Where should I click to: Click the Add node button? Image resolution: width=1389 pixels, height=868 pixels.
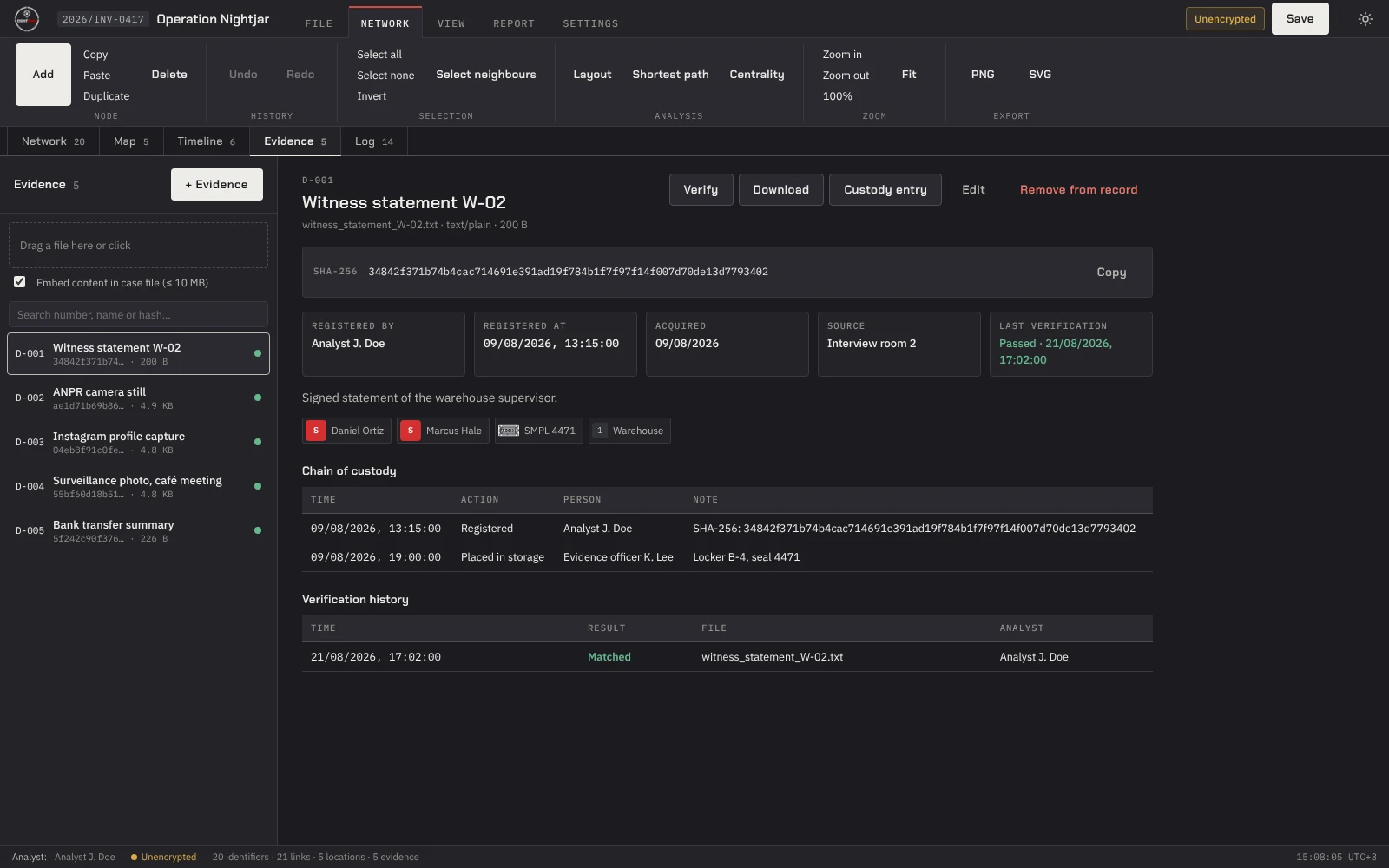[x=43, y=75]
